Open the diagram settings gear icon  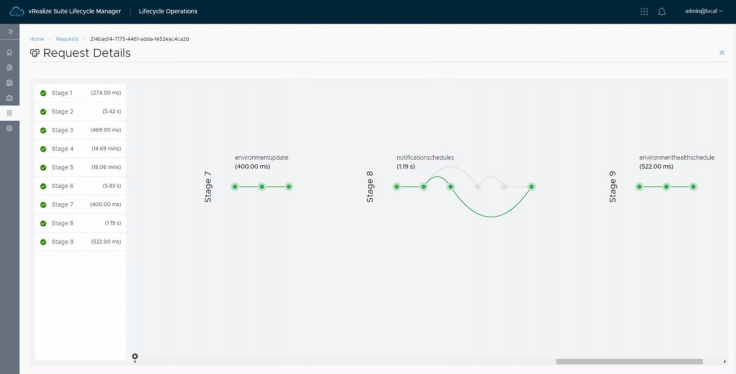(135, 356)
